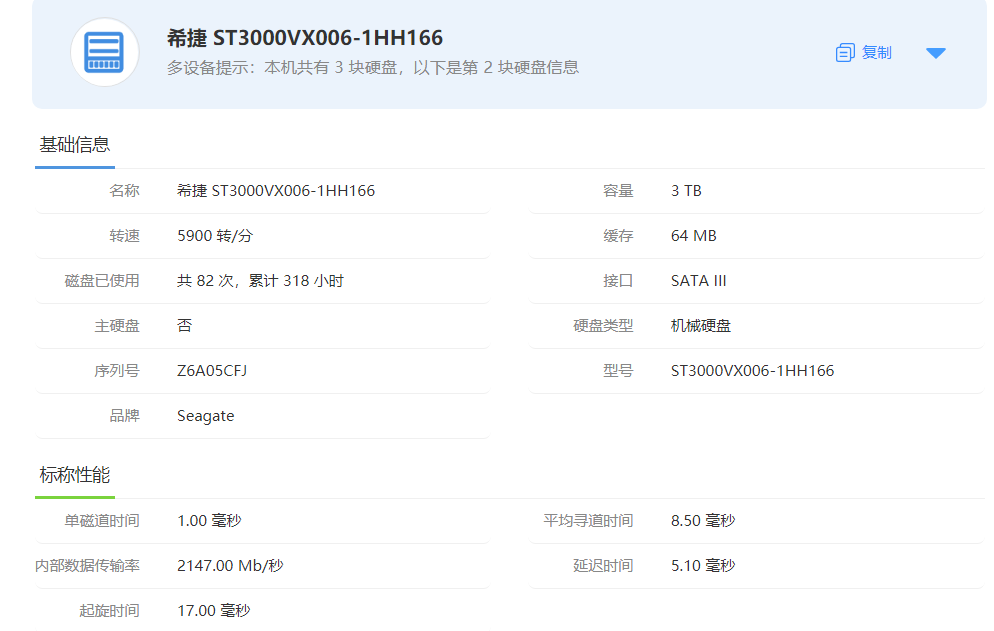Select the average seek time 8.50 毫秒
Viewport: 994px width, 631px height.
tap(703, 521)
